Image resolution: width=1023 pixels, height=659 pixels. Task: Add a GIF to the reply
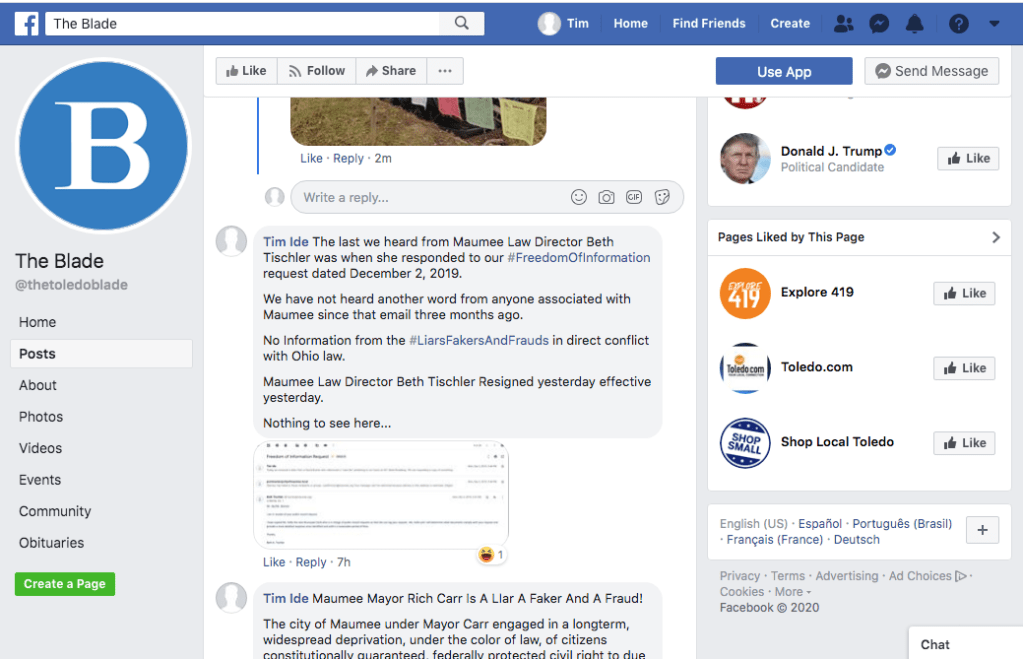(634, 197)
